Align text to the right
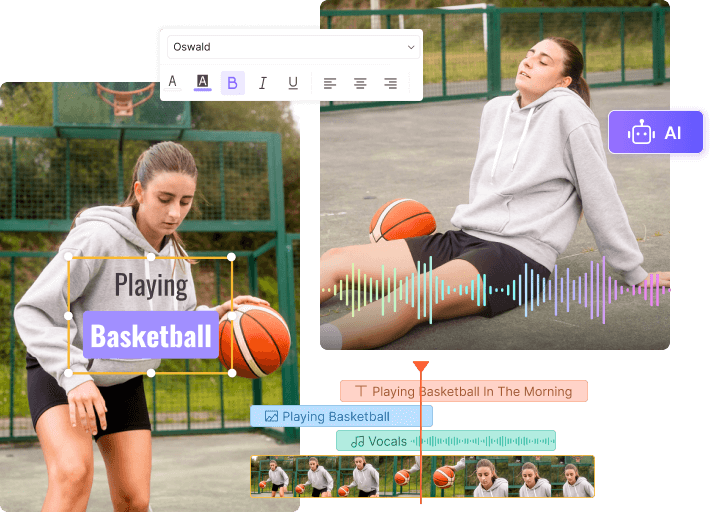The height and width of the screenshot is (512, 712). [390, 83]
